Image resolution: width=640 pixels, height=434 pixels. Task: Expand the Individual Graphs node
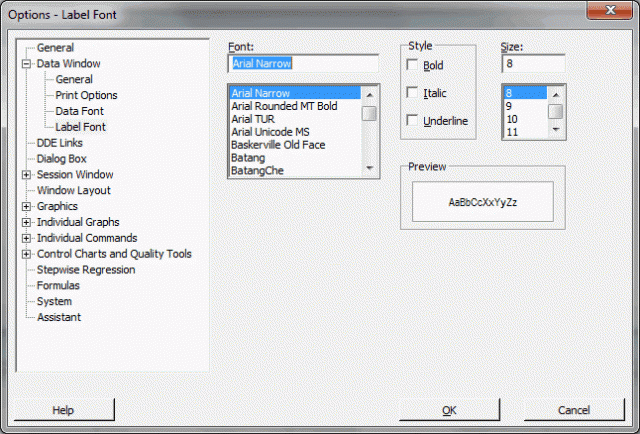point(26,222)
